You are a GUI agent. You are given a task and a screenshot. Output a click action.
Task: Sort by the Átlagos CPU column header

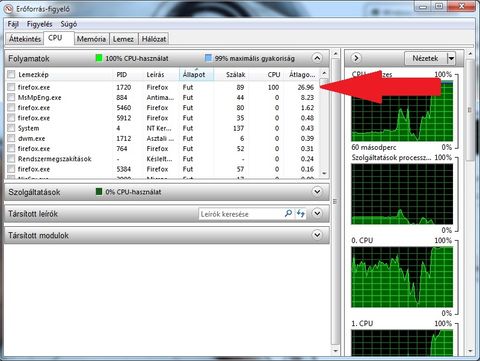coord(302,74)
